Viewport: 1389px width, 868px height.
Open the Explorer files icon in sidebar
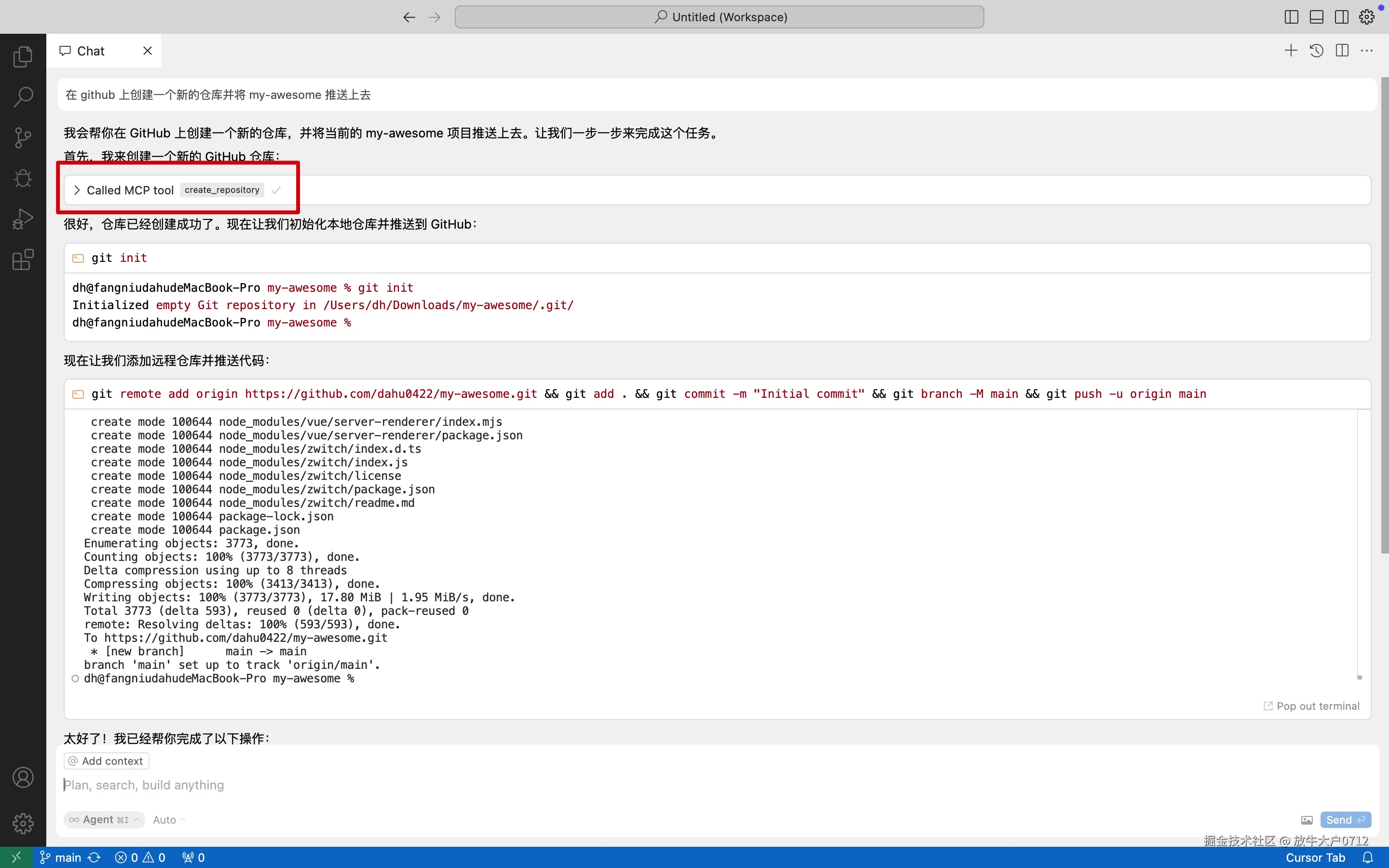click(23, 56)
